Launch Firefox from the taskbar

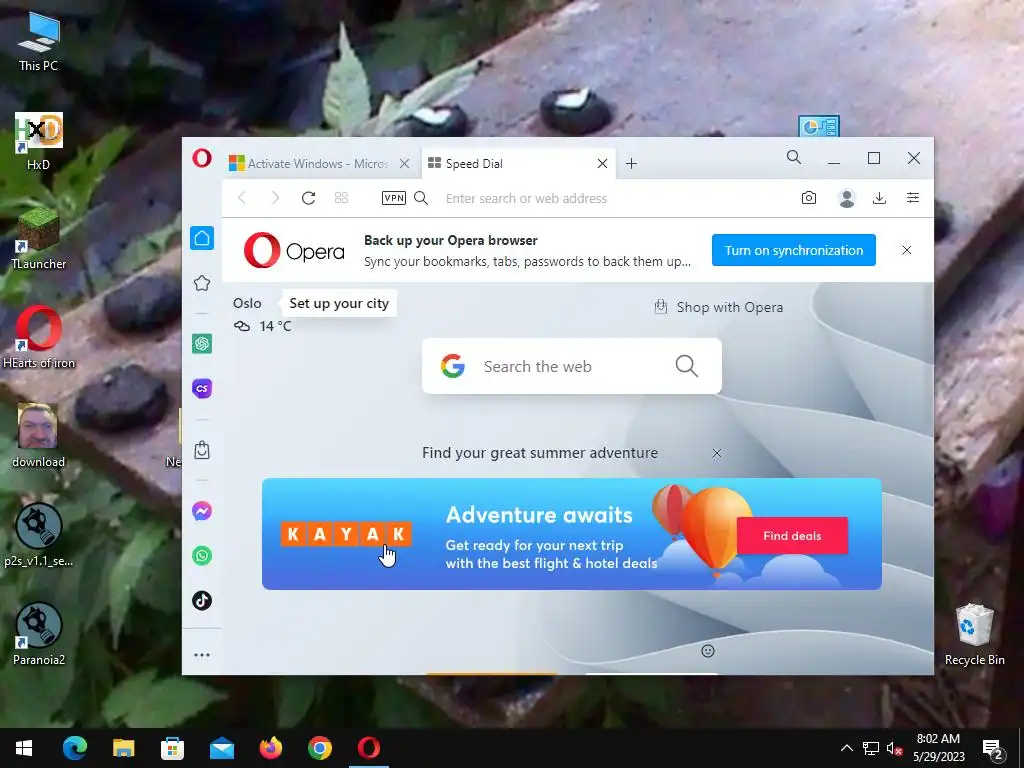point(270,748)
